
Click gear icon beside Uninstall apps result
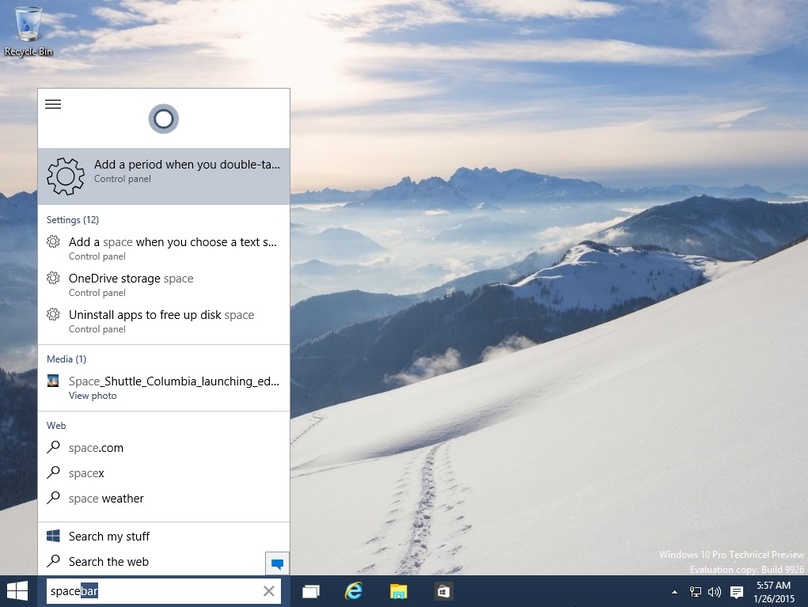(x=53, y=314)
